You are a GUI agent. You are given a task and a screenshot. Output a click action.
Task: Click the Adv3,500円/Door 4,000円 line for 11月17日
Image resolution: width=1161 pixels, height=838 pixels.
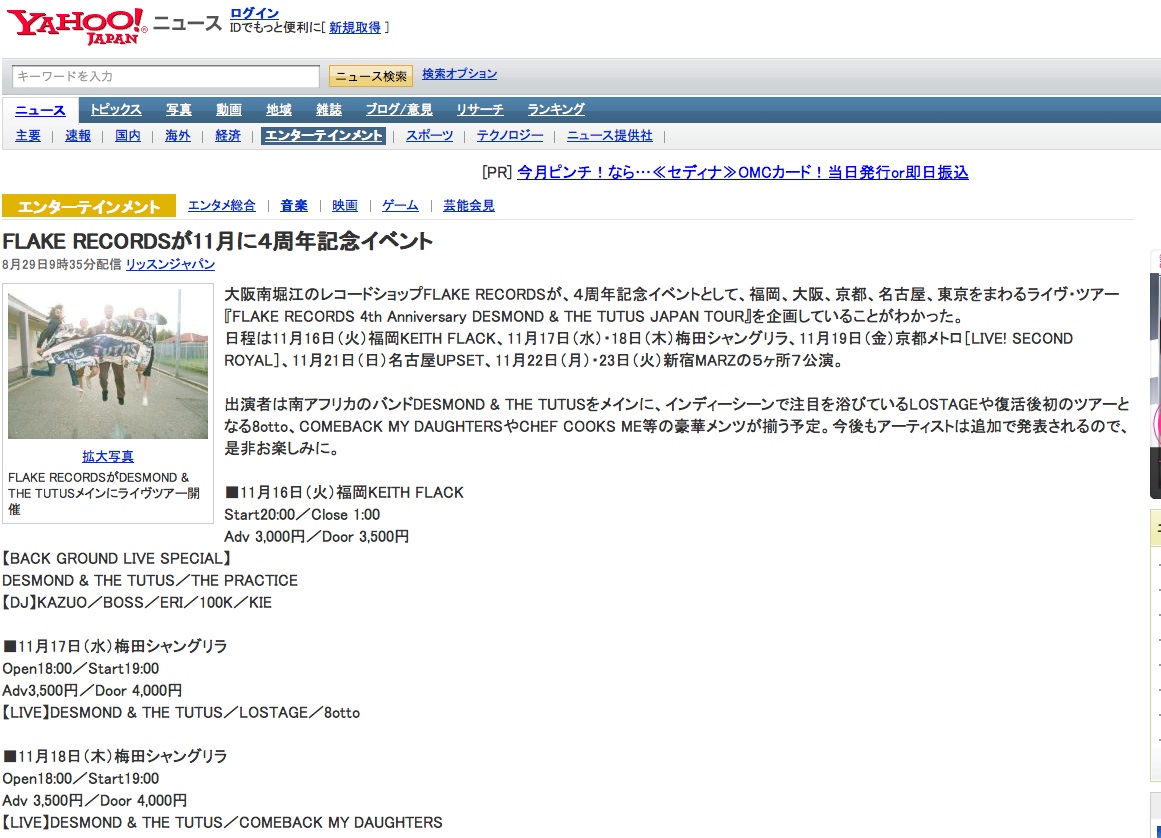(x=92, y=691)
